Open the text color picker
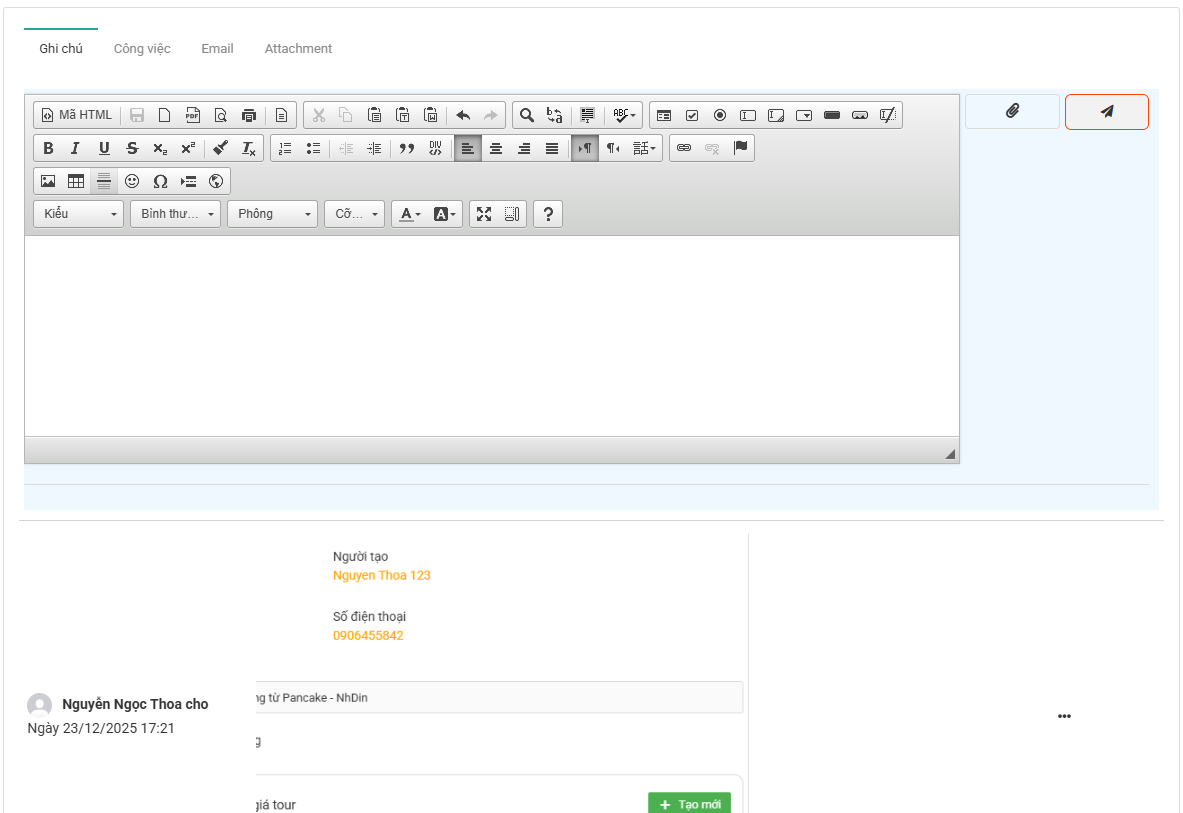The image size is (1183, 813). tap(408, 214)
